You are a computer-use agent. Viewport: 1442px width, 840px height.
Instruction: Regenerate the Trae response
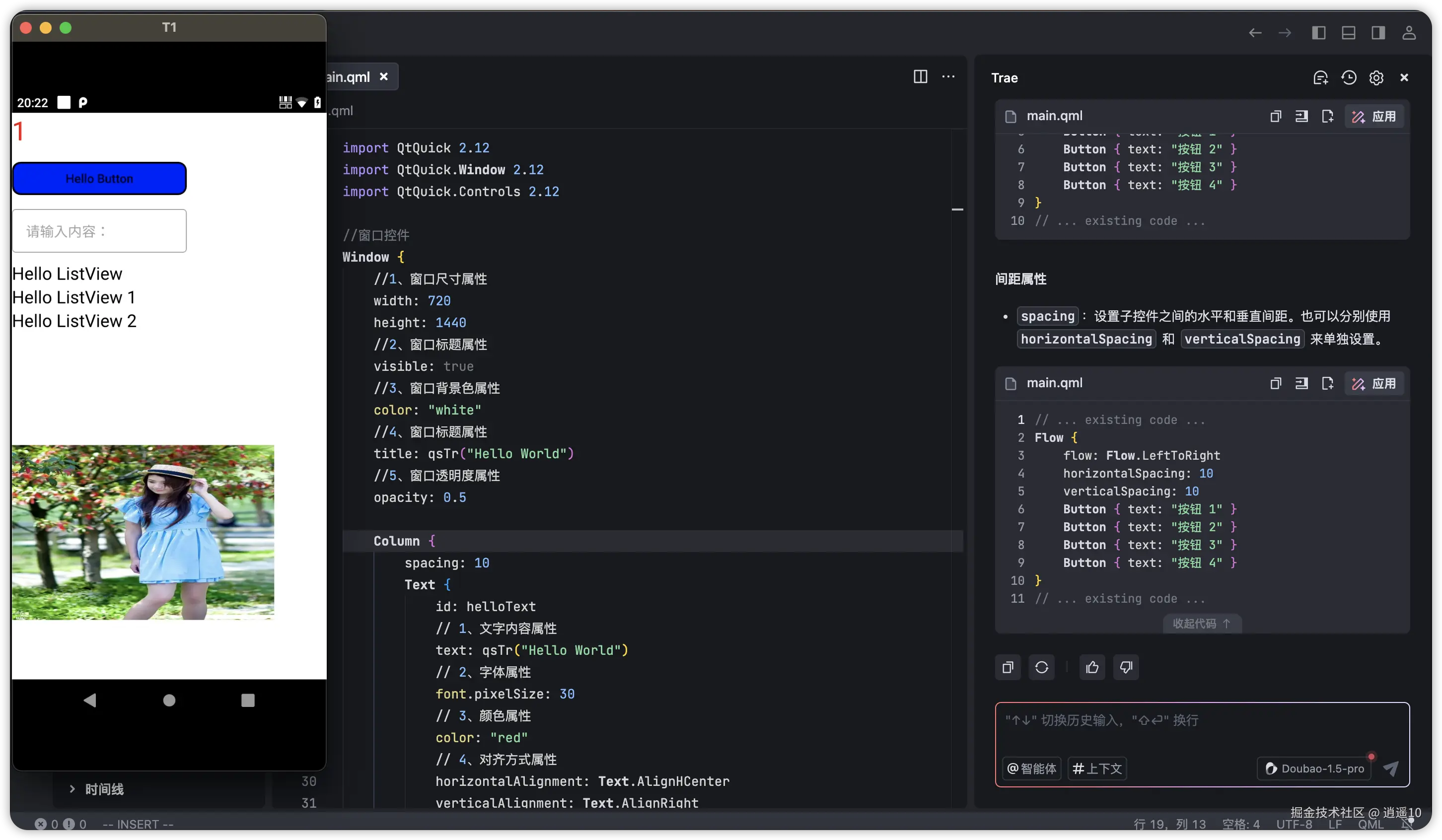pos(1041,667)
